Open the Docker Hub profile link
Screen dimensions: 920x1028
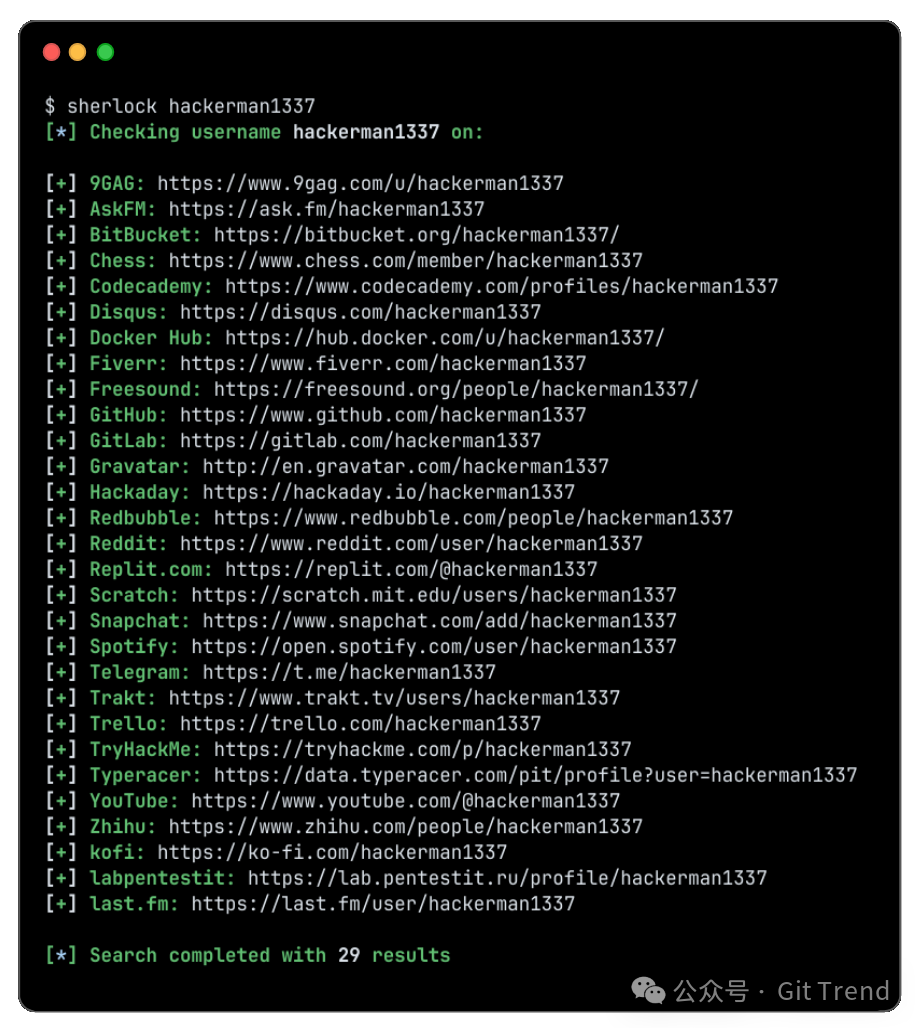coord(444,338)
